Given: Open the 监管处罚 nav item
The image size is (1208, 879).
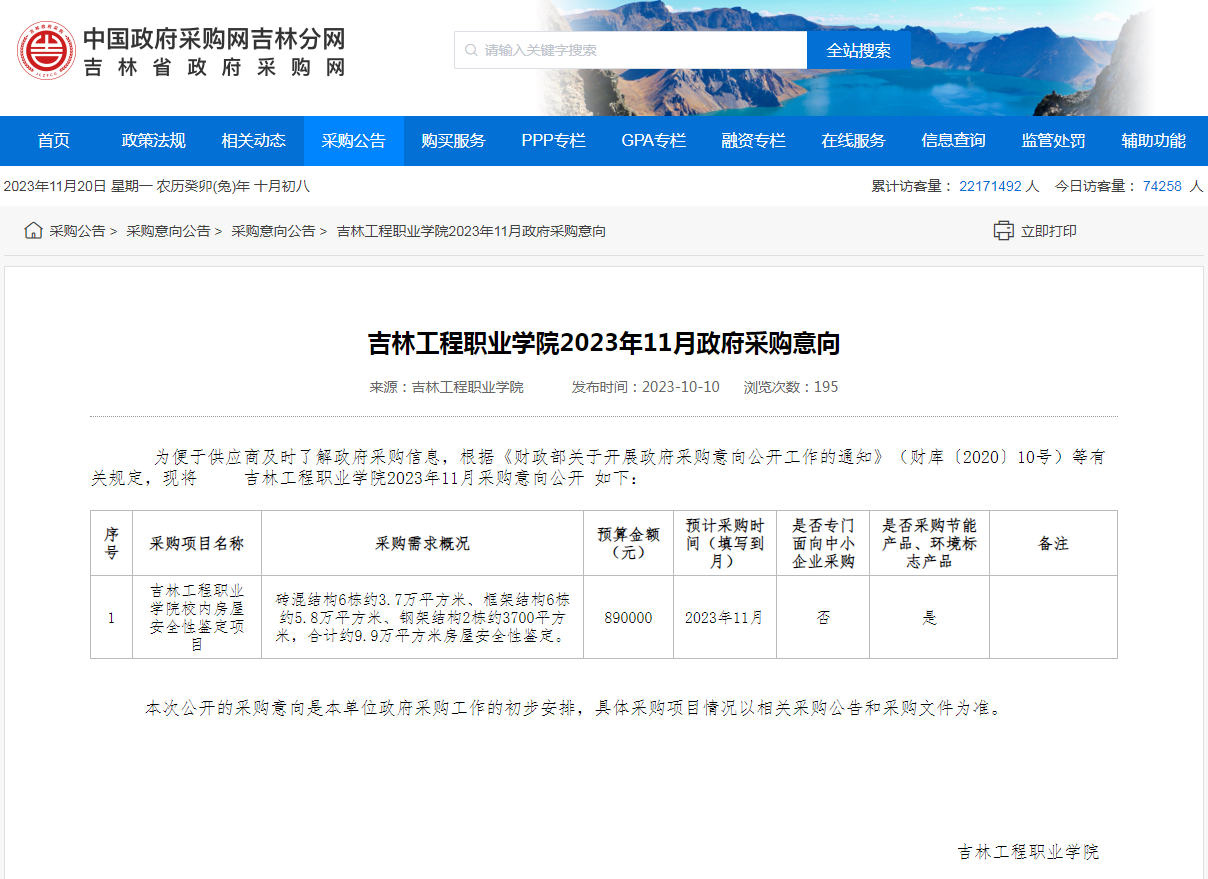Looking at the screenshot, I should pyautogui.click(x=1053, y=141).
